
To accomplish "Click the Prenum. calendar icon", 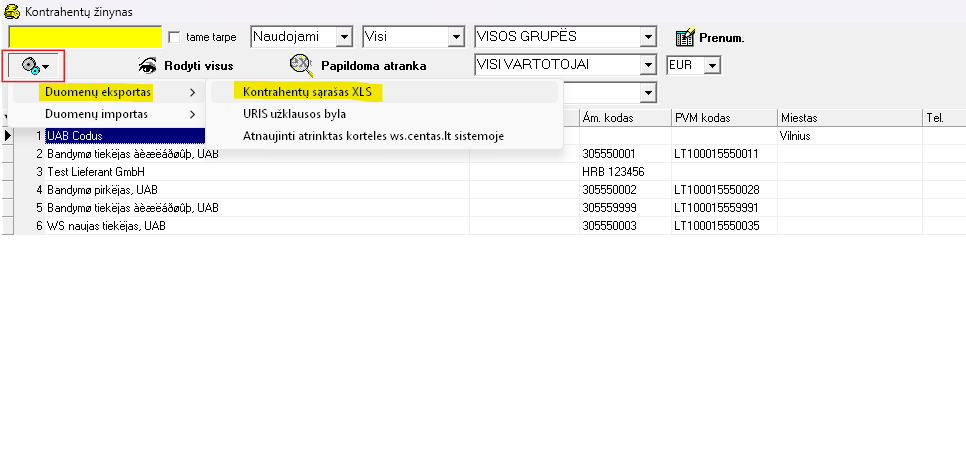I will tap(685, 38).
